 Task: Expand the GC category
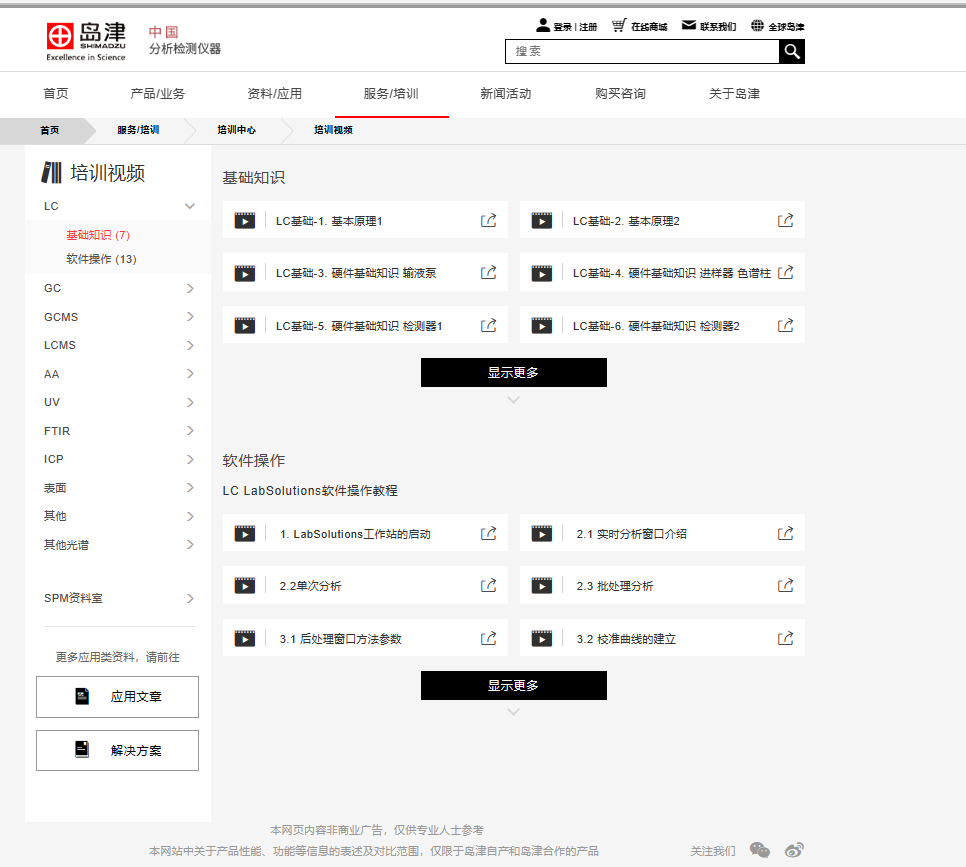click(190, 288)
